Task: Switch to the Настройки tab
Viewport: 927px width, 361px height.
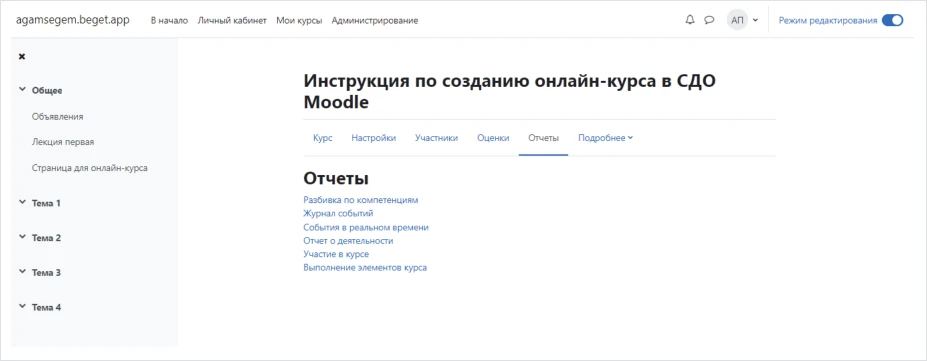Action: point(374,138)
